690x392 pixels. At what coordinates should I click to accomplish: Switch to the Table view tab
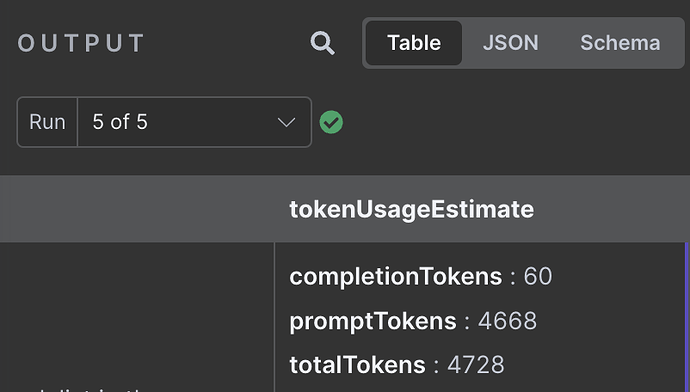414,43
